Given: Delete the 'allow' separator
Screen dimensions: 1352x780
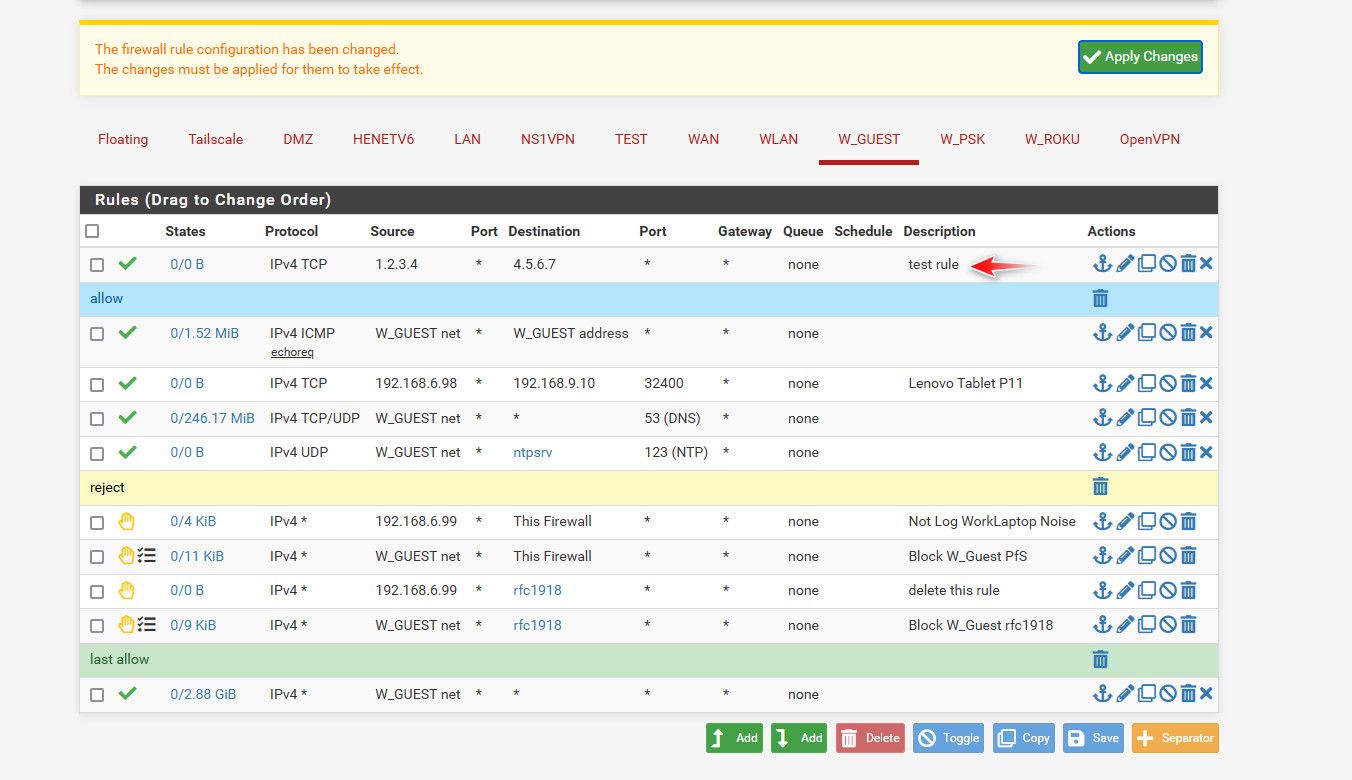Looking at the screenshot, I should 1100,298.
